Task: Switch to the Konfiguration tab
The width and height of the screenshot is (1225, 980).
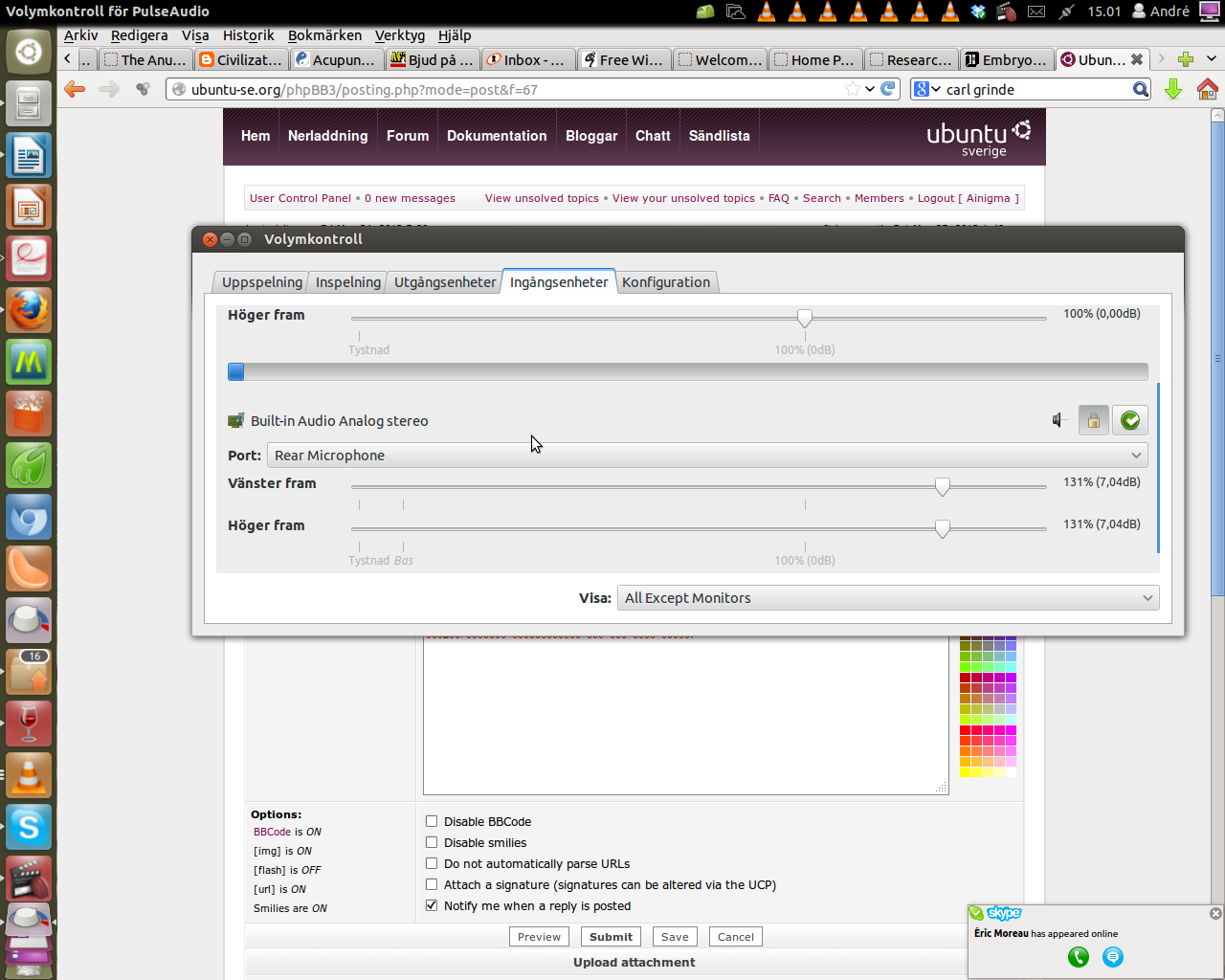Action: [666, 282]
